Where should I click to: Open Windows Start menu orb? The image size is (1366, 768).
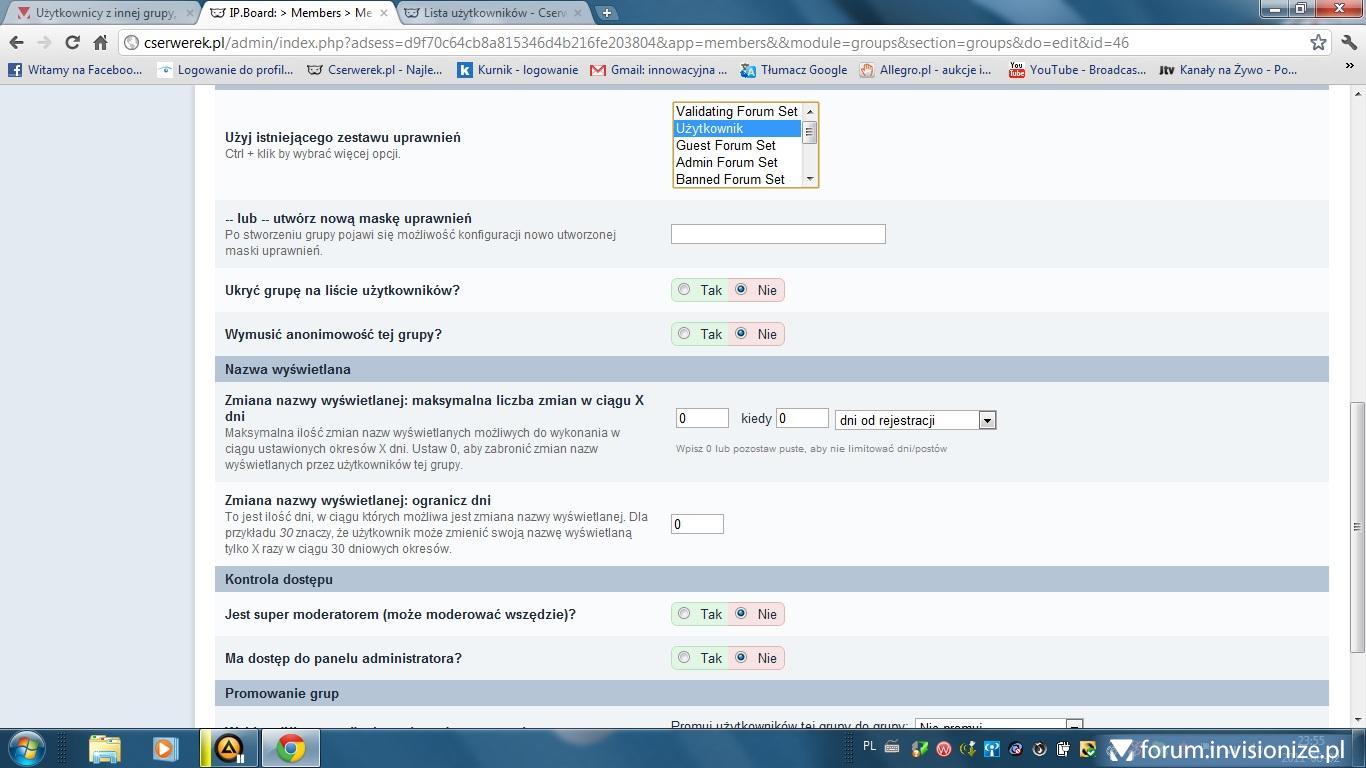tap(27, 748)
